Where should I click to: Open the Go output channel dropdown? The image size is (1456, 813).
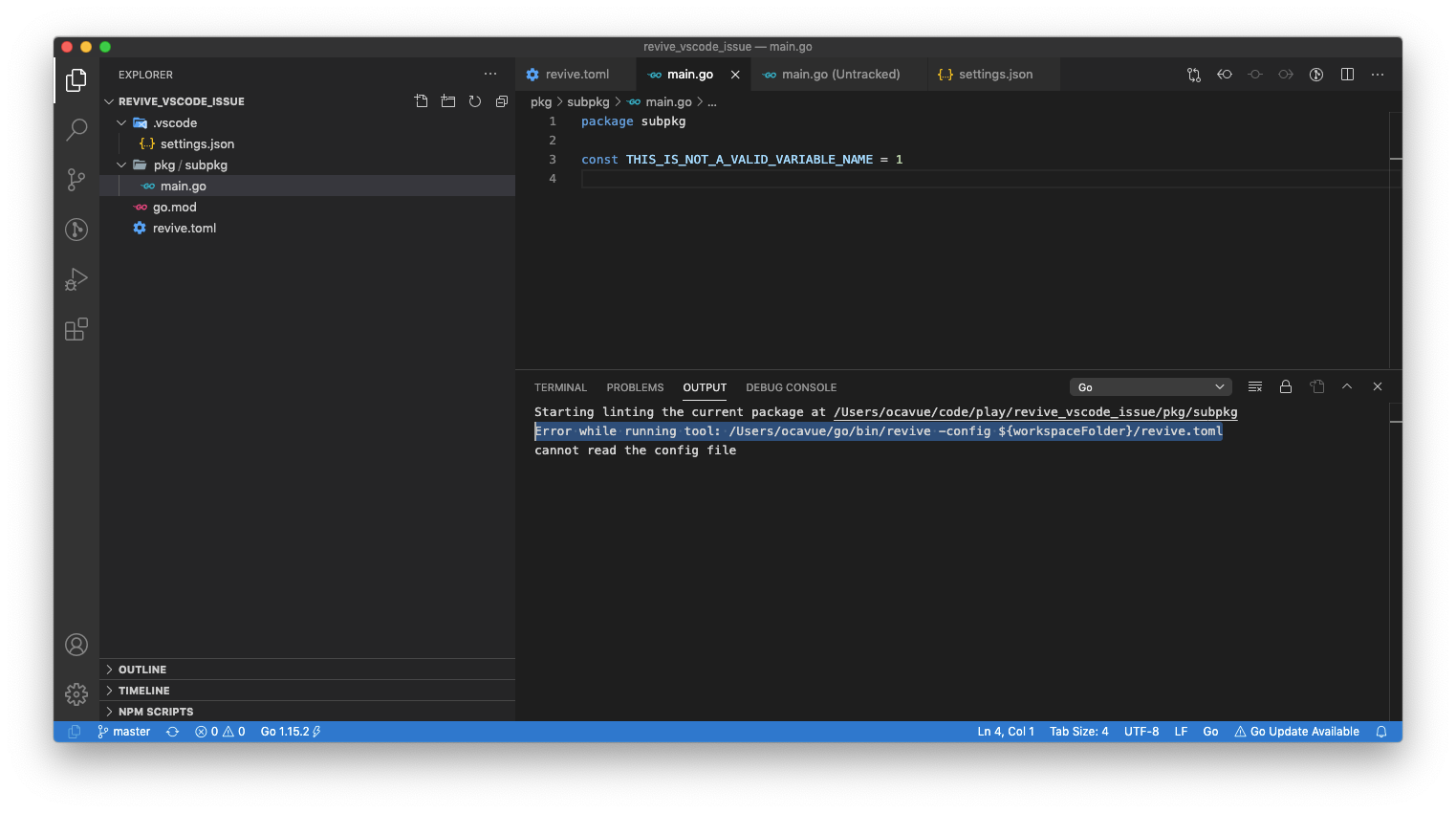pyautogui.click(x=1150, y=386)
